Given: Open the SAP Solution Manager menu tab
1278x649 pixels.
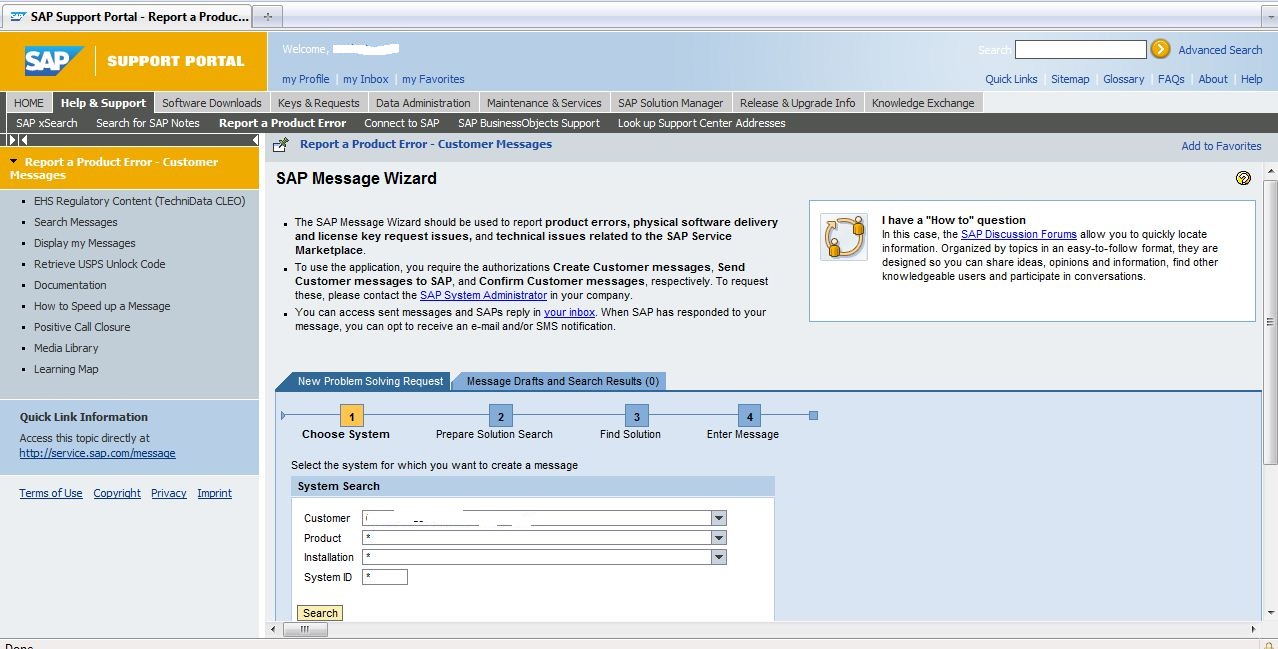Looking at the screenshot, I should (x=670, y=102).
